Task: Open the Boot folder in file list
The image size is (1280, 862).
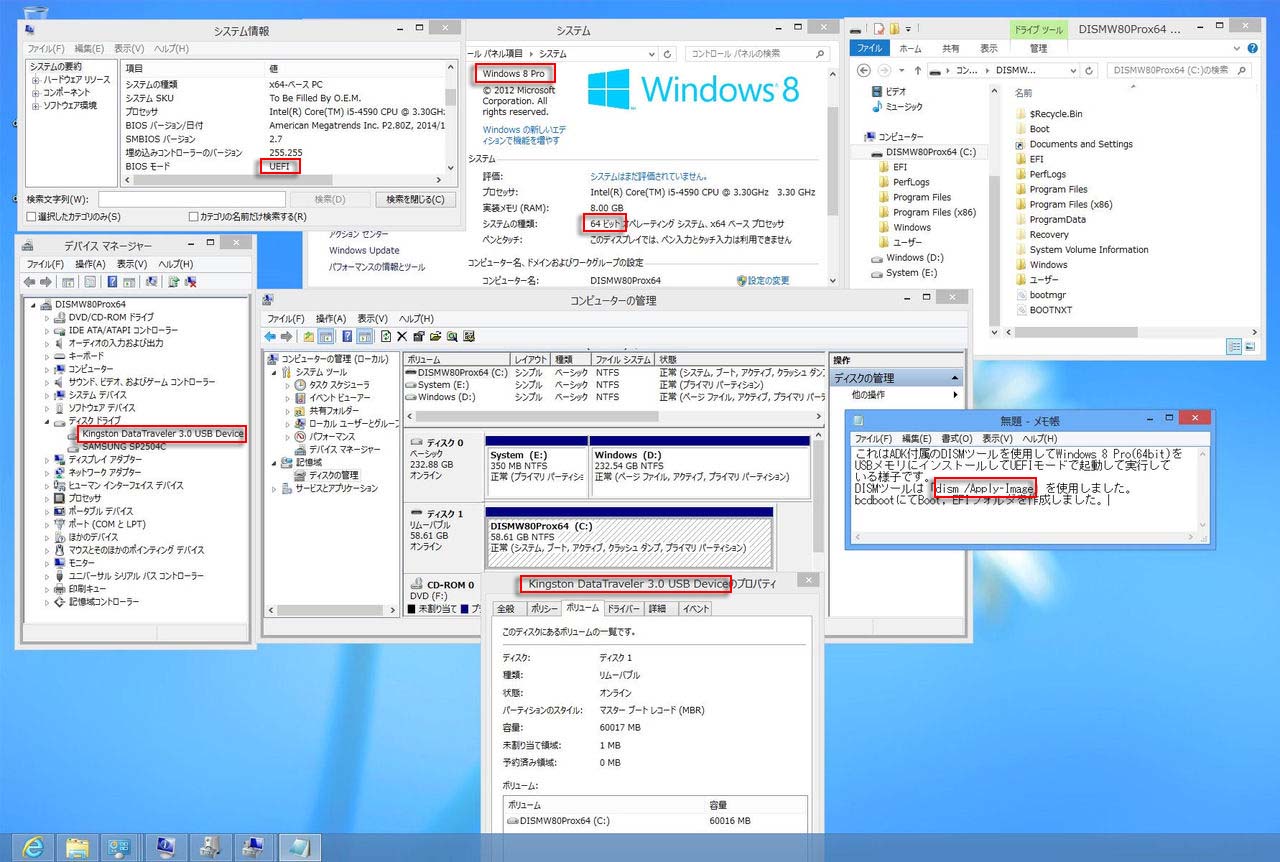Action: coord(1039,129)
